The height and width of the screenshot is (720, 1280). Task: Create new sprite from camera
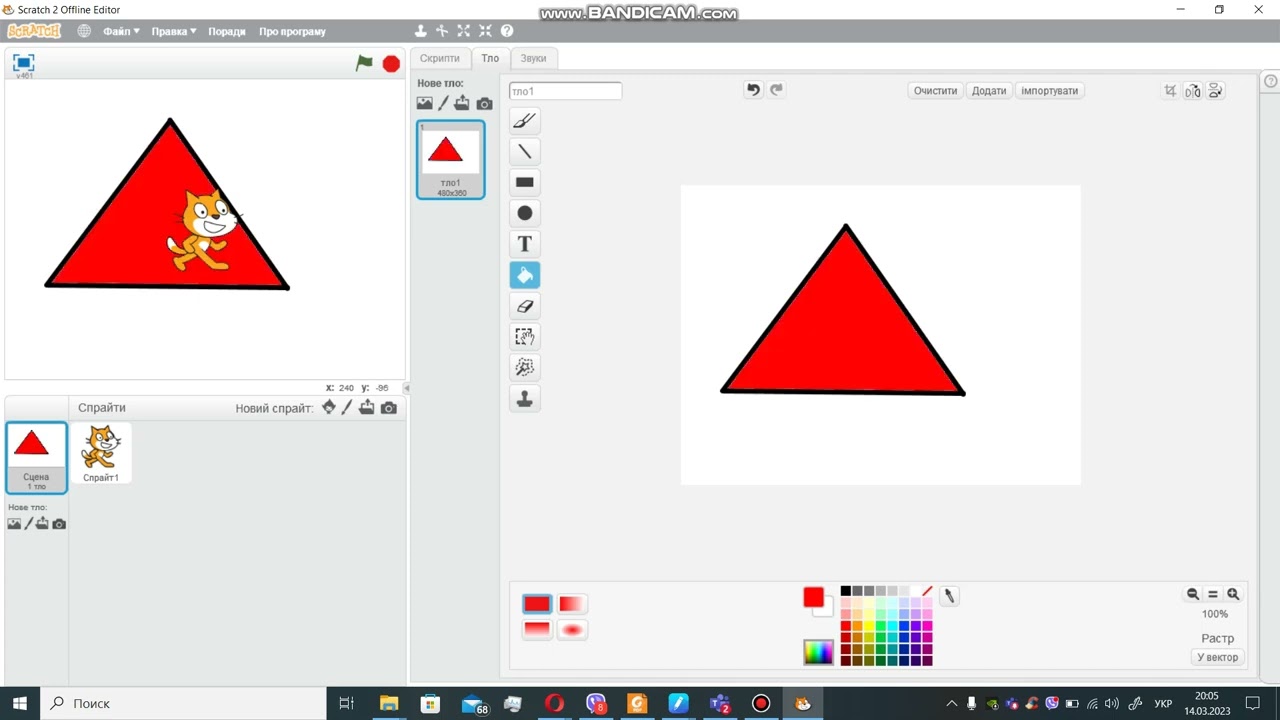(x=389, y=407)
